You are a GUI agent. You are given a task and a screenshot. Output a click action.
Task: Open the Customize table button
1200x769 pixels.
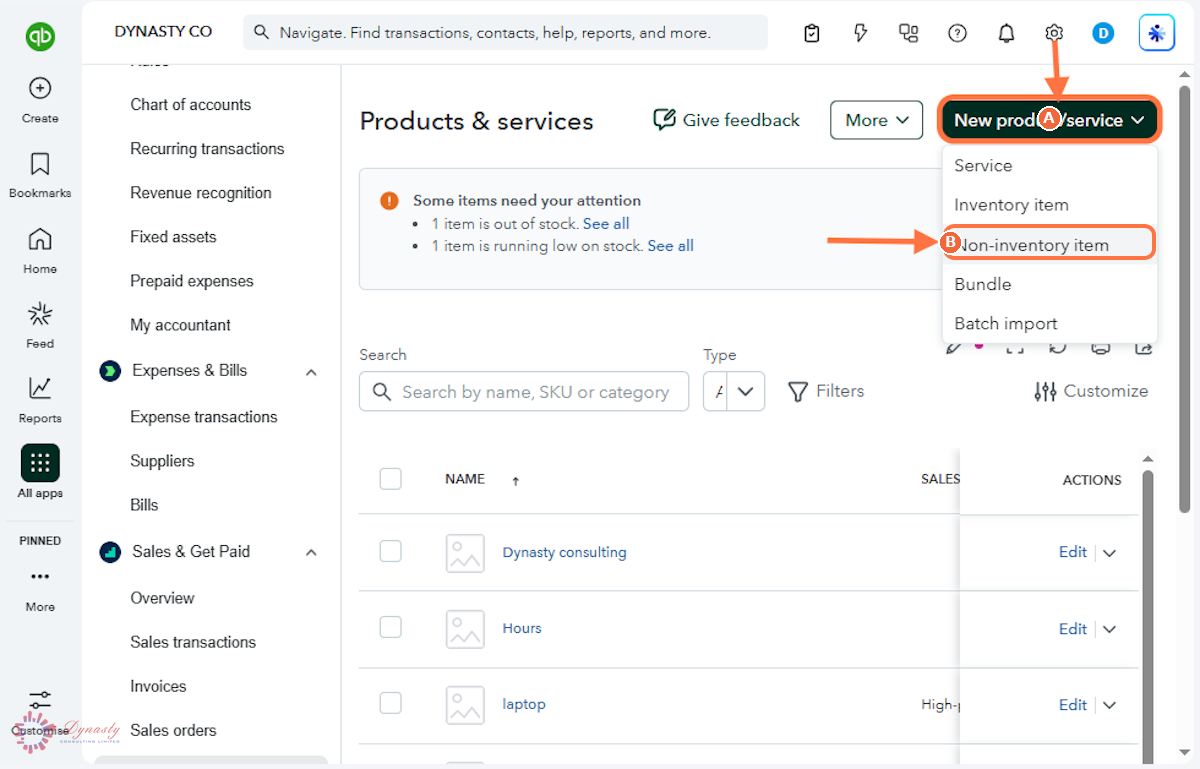(1091, 391)
